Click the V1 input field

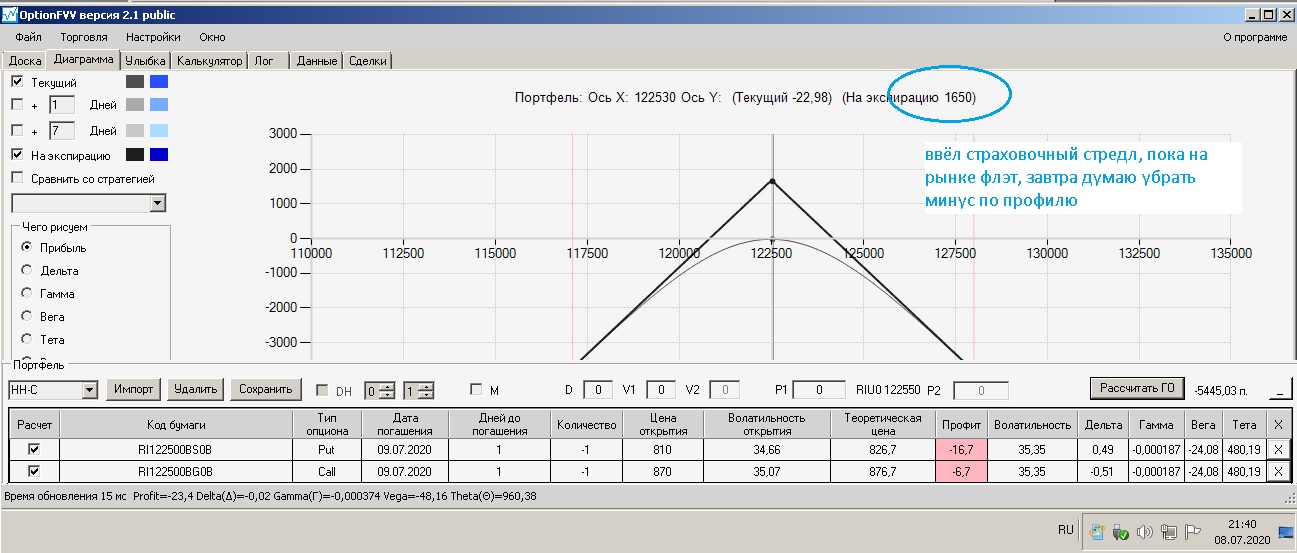(x=661, y=390)
